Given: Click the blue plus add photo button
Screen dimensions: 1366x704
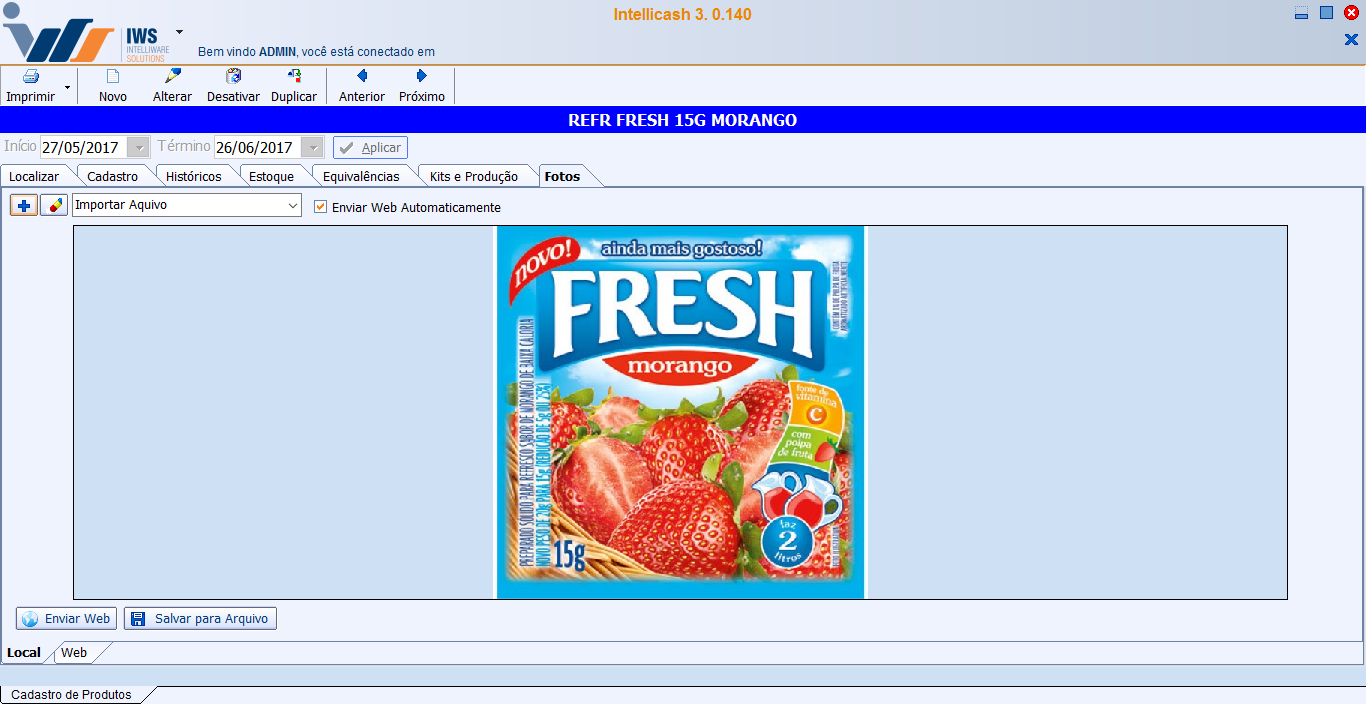Looking at the screenshot, I should point(24,205).
